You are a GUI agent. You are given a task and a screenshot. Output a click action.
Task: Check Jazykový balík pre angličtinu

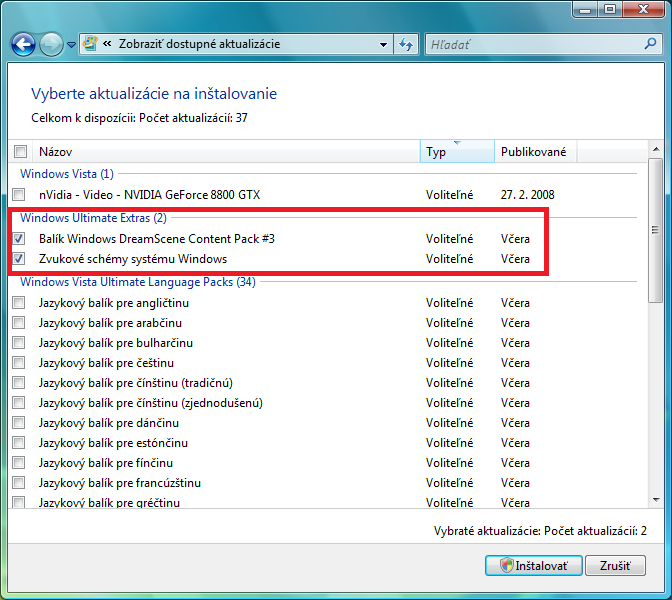tap(19, 303)
